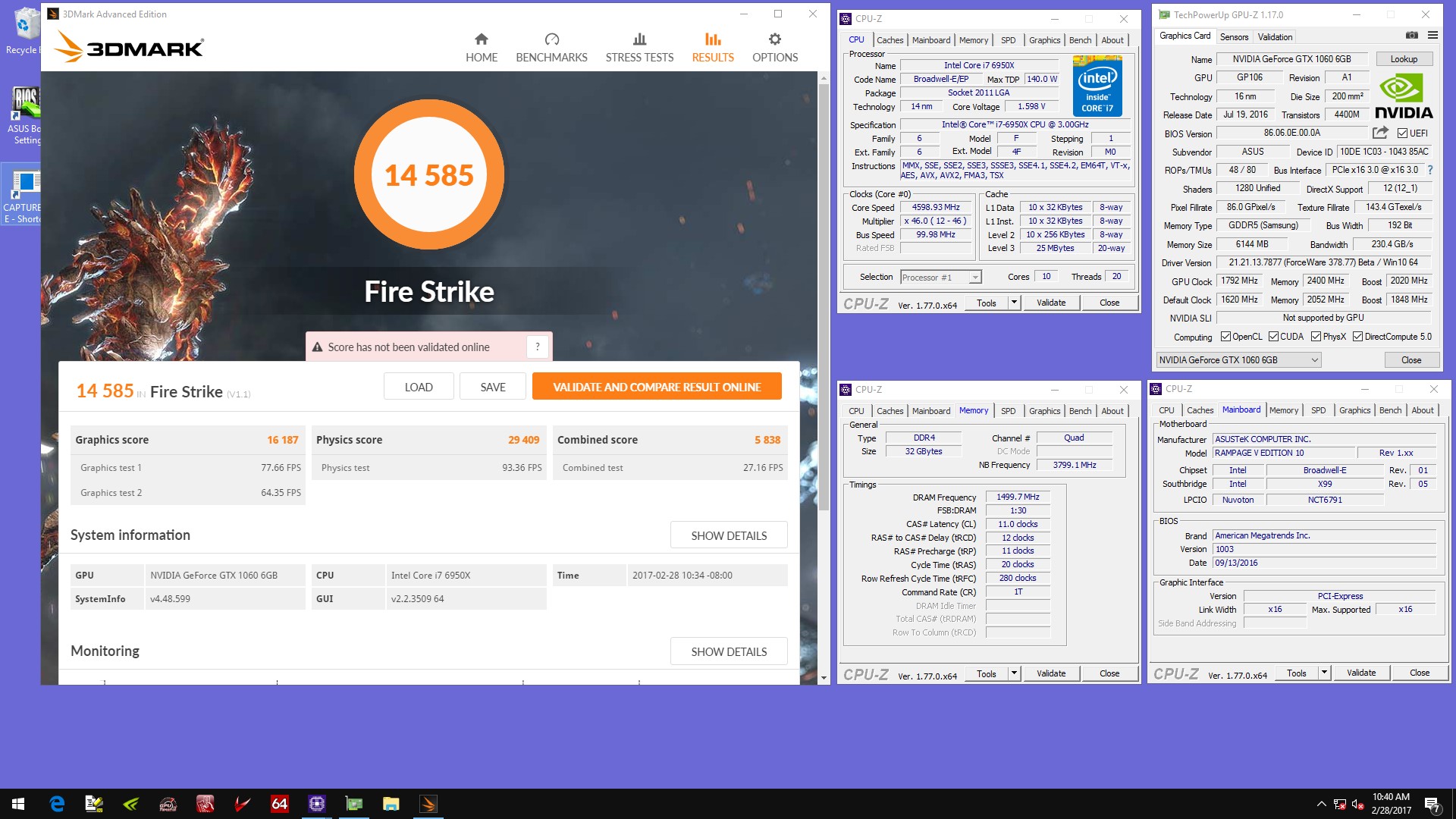Screen dimensions: 1456x819
Task: Switch to CPU-Z via taskbar icon
Action: [316, 804]
